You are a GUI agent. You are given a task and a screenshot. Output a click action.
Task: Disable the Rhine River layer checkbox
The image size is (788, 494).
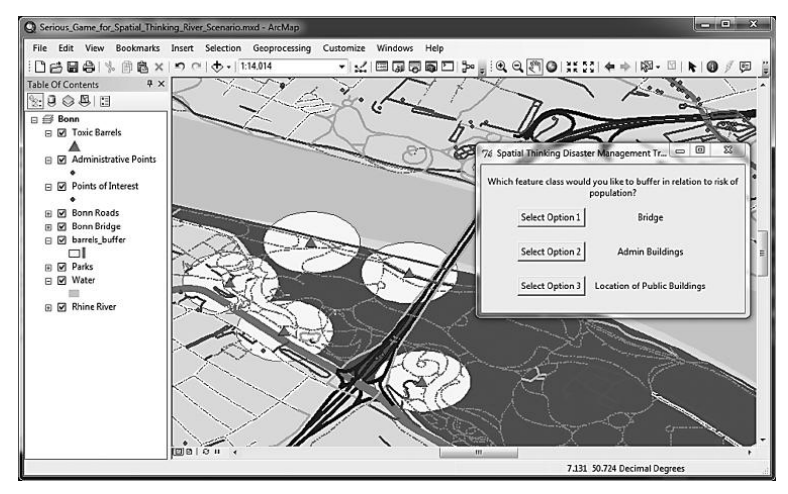tap(62, 307)
